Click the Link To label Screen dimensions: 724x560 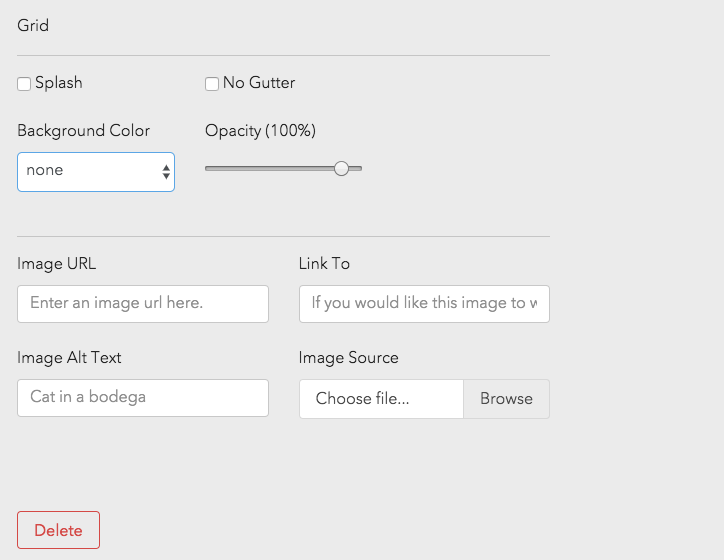coord(324,264)
